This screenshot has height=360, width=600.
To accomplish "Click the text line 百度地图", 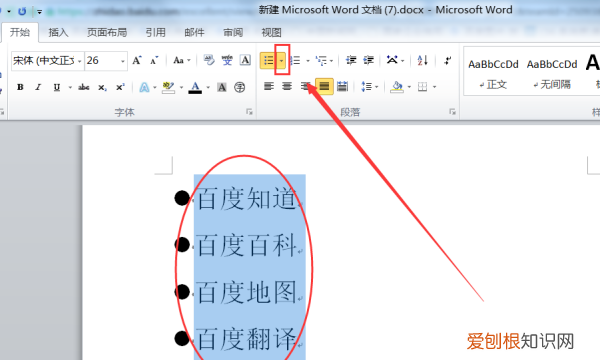I will (x=247, y=292).
